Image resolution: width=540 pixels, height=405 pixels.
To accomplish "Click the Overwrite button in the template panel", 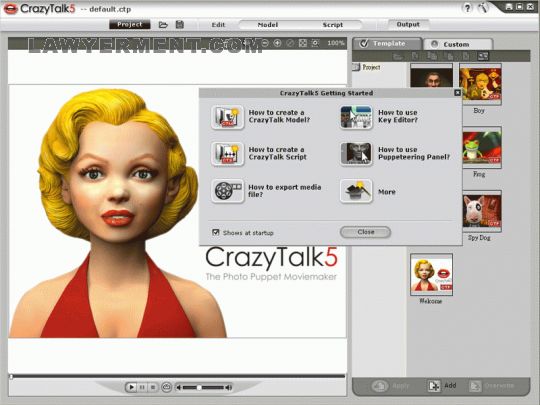I will [492, 386].
